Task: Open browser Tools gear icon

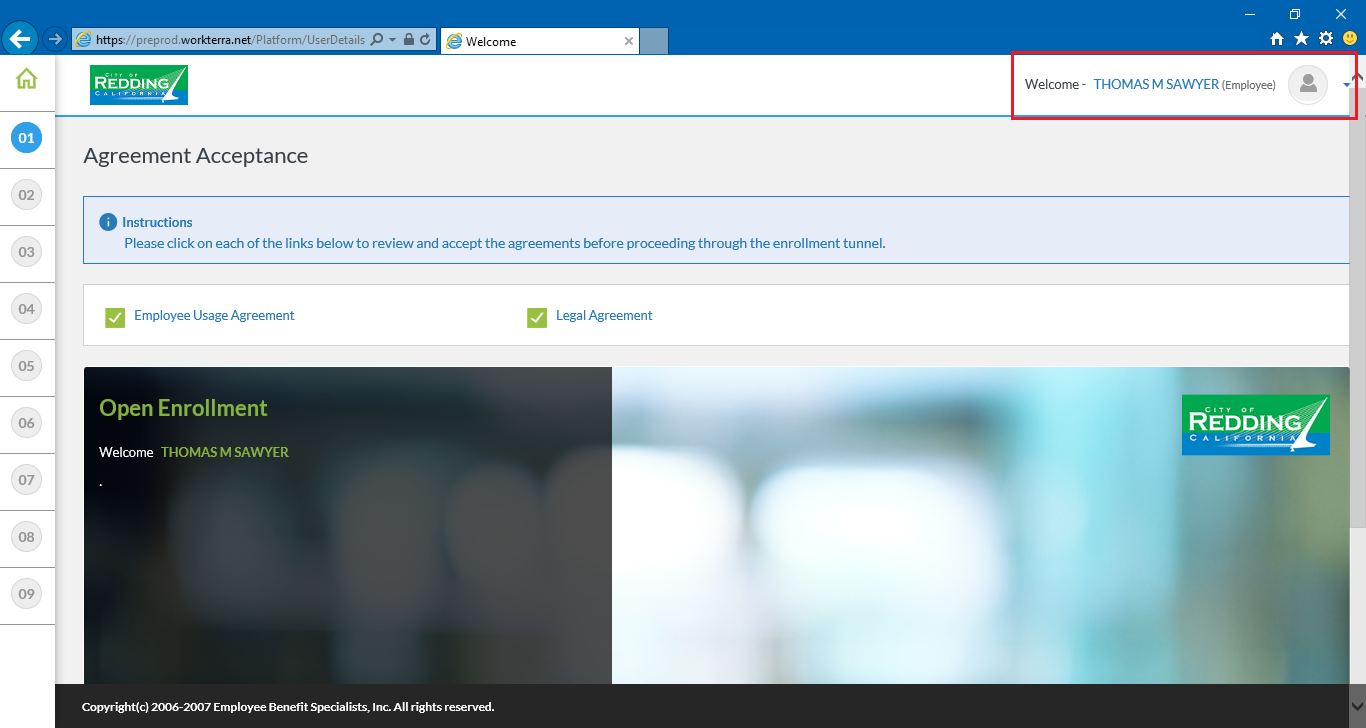Action: (1326, 38)
